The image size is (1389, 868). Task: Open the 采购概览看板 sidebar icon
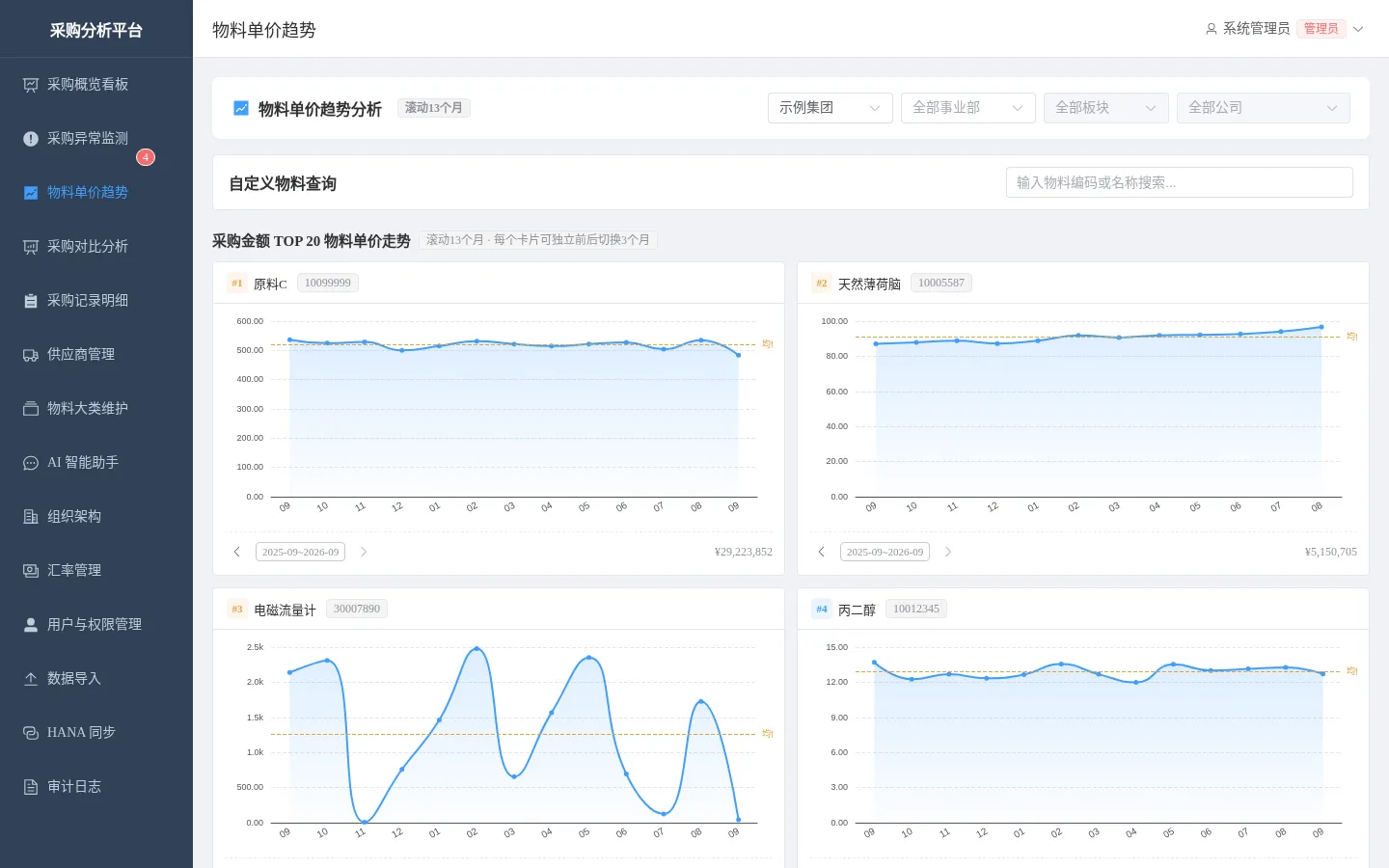tap(31, 85)
